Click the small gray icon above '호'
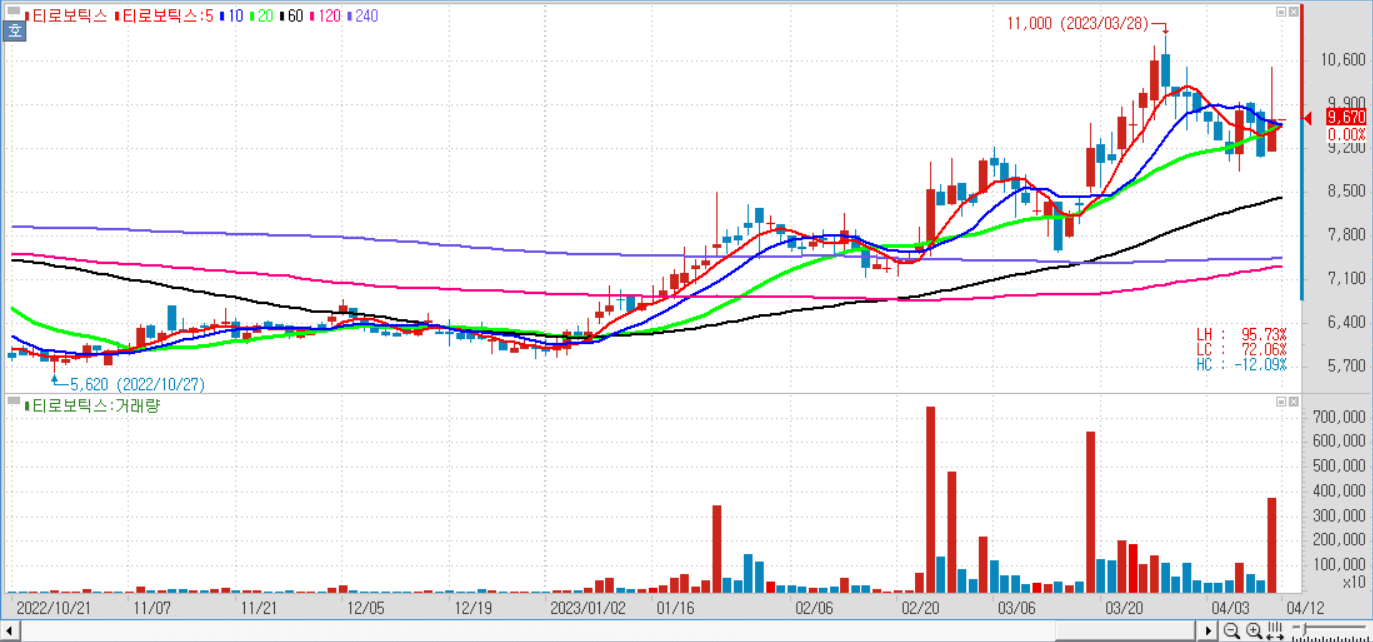This screenshot has height=642, width=1373. (x=13, y=11)
